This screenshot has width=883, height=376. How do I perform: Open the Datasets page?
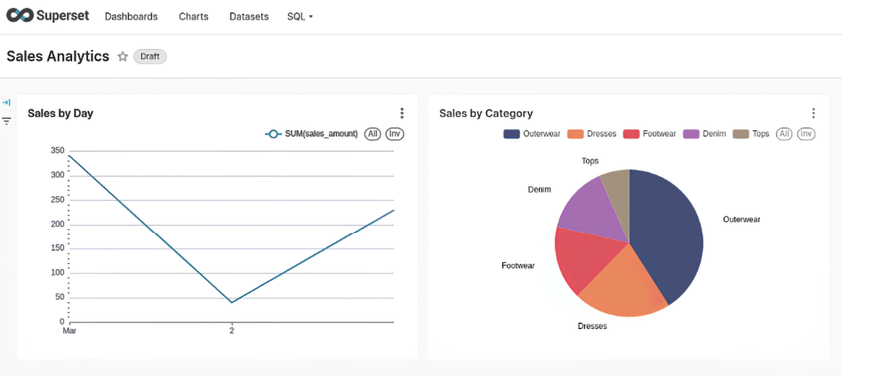point(249,16)
